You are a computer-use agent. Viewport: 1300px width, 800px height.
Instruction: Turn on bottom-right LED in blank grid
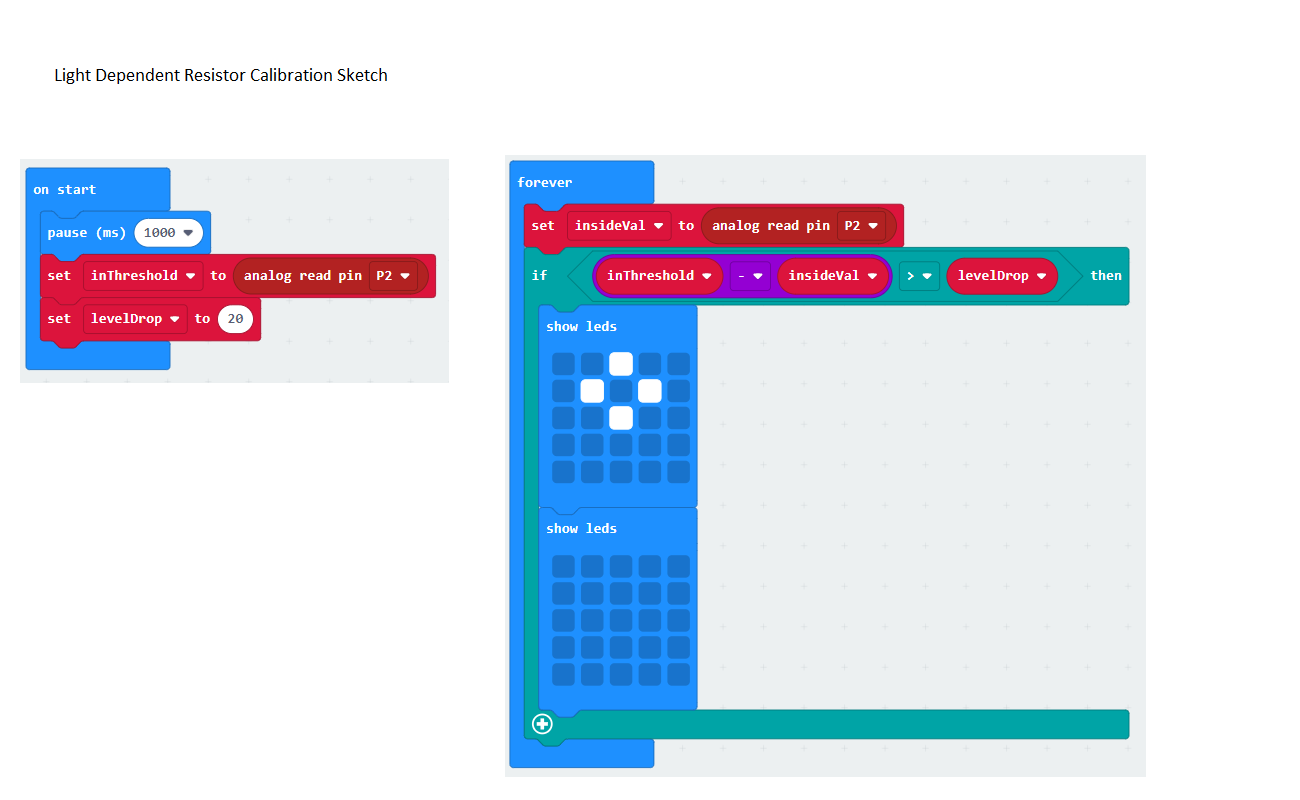(x=679, y=673)
